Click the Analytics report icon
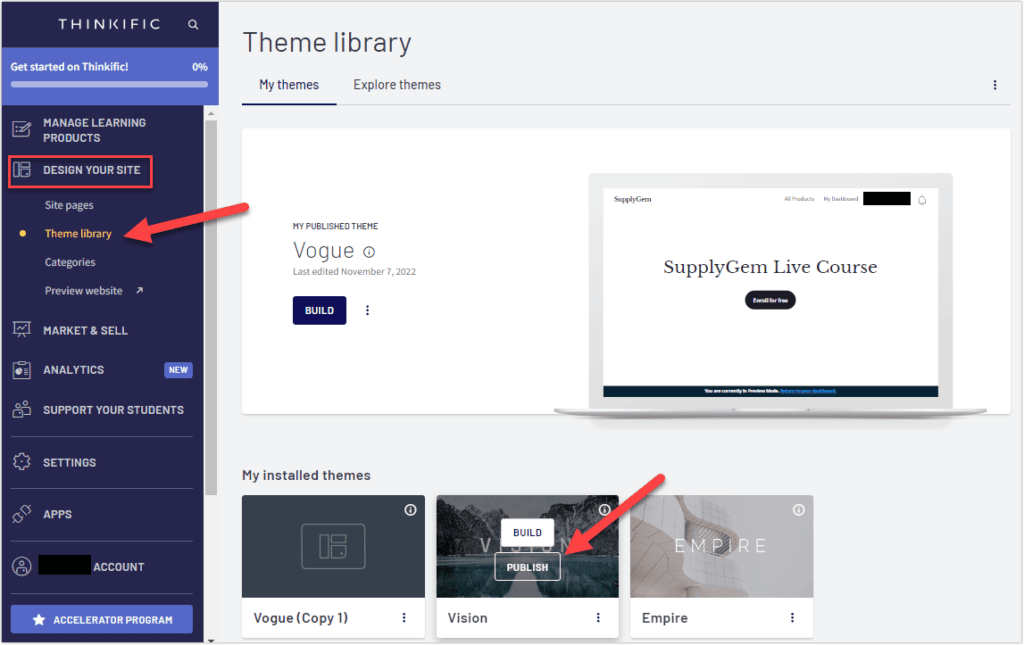The width and height of the screenshot is (1024, 645). coord(22,370)
